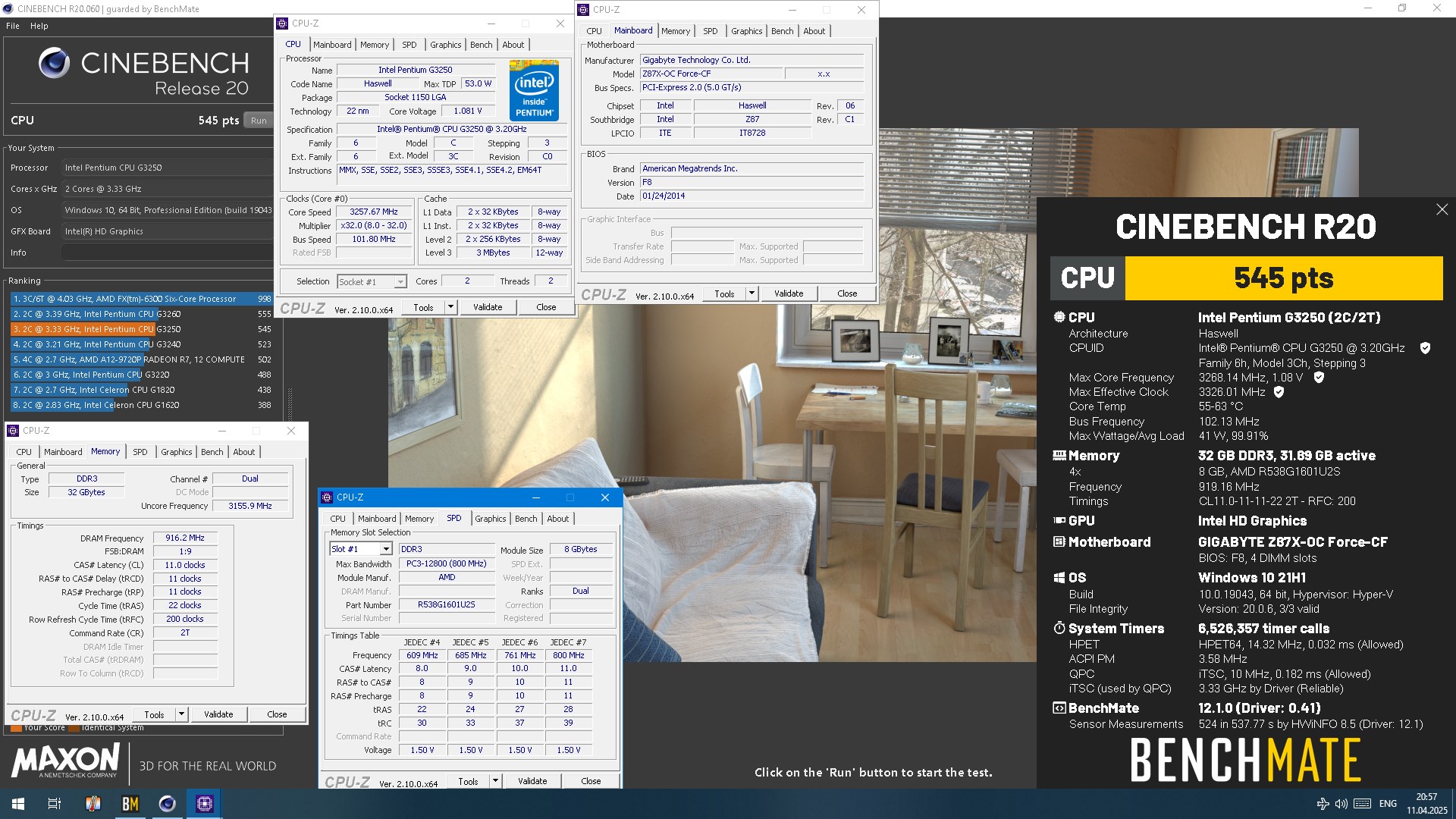Switch to Bench tab in SPD window
Screen dimensions: 1456x819
click(x=526, y=519)
